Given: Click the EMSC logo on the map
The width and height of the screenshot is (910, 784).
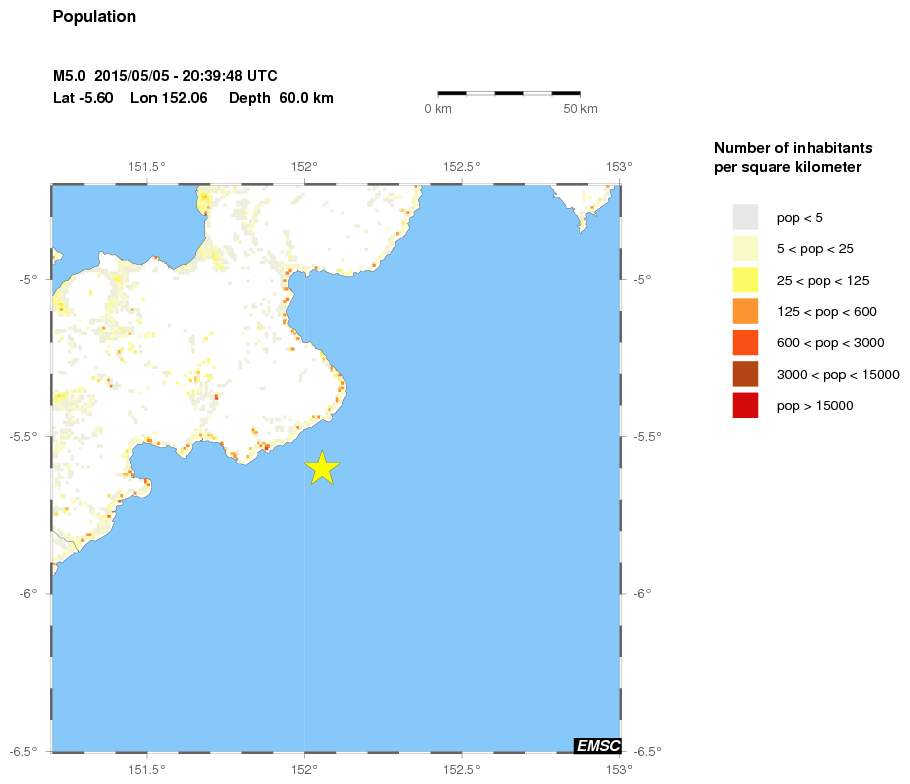Looking at the screenshot, I should click(598, 745).
